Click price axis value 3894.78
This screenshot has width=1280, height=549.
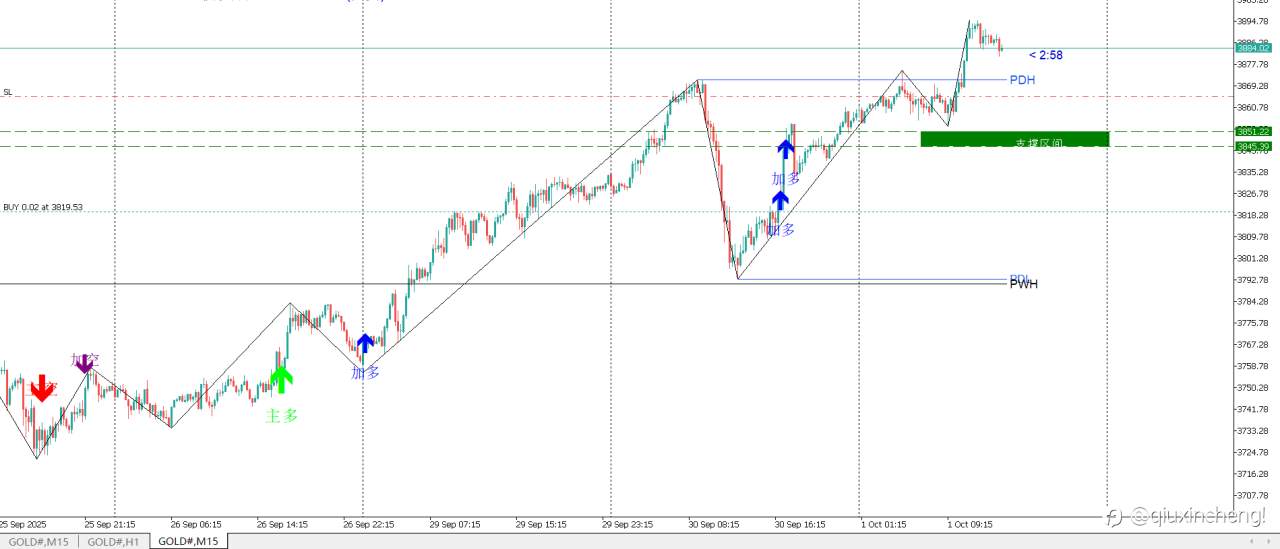[x=1254, y=21]
